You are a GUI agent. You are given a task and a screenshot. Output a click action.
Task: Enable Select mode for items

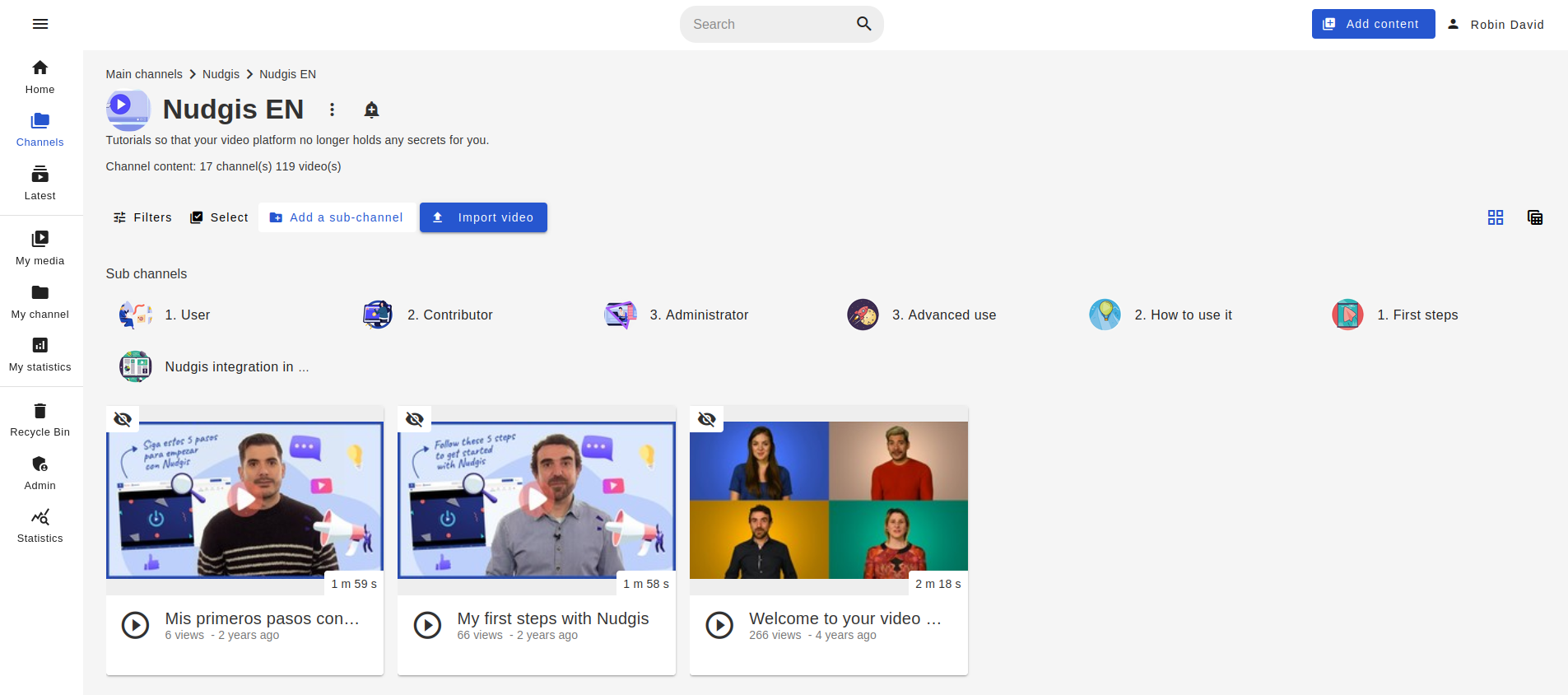(x=219, y=217)
